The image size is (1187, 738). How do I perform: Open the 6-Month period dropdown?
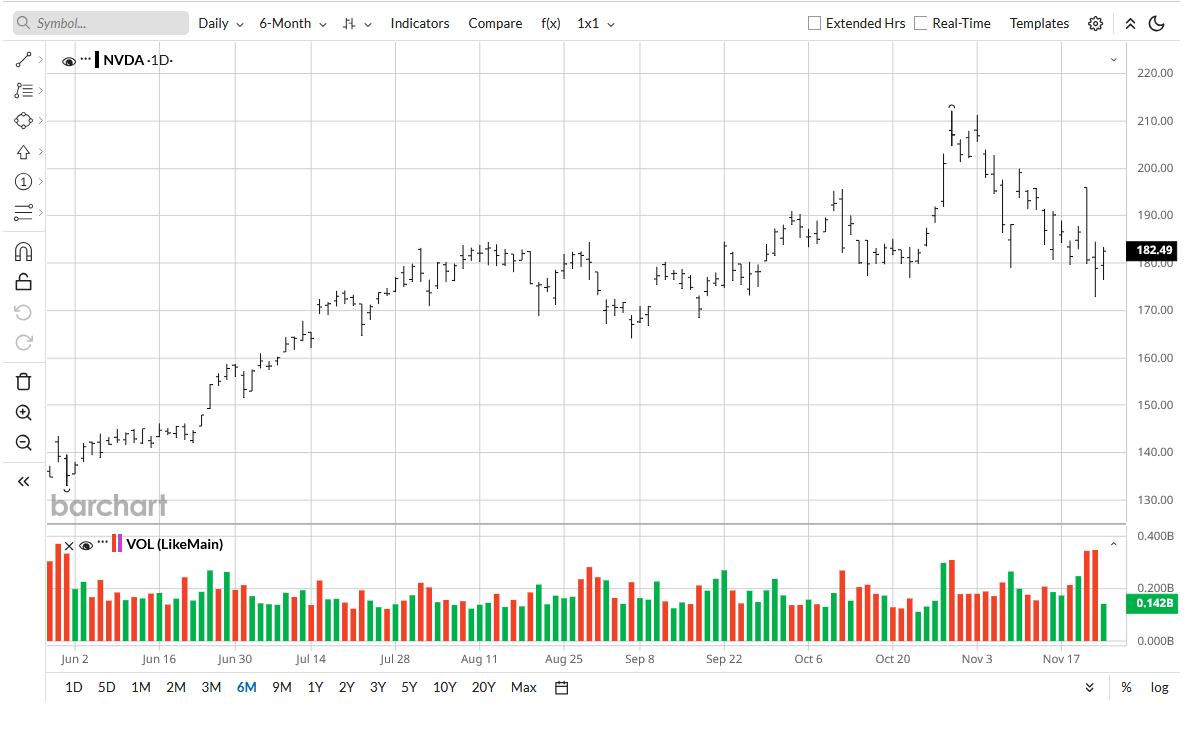[x=293, y=23]
